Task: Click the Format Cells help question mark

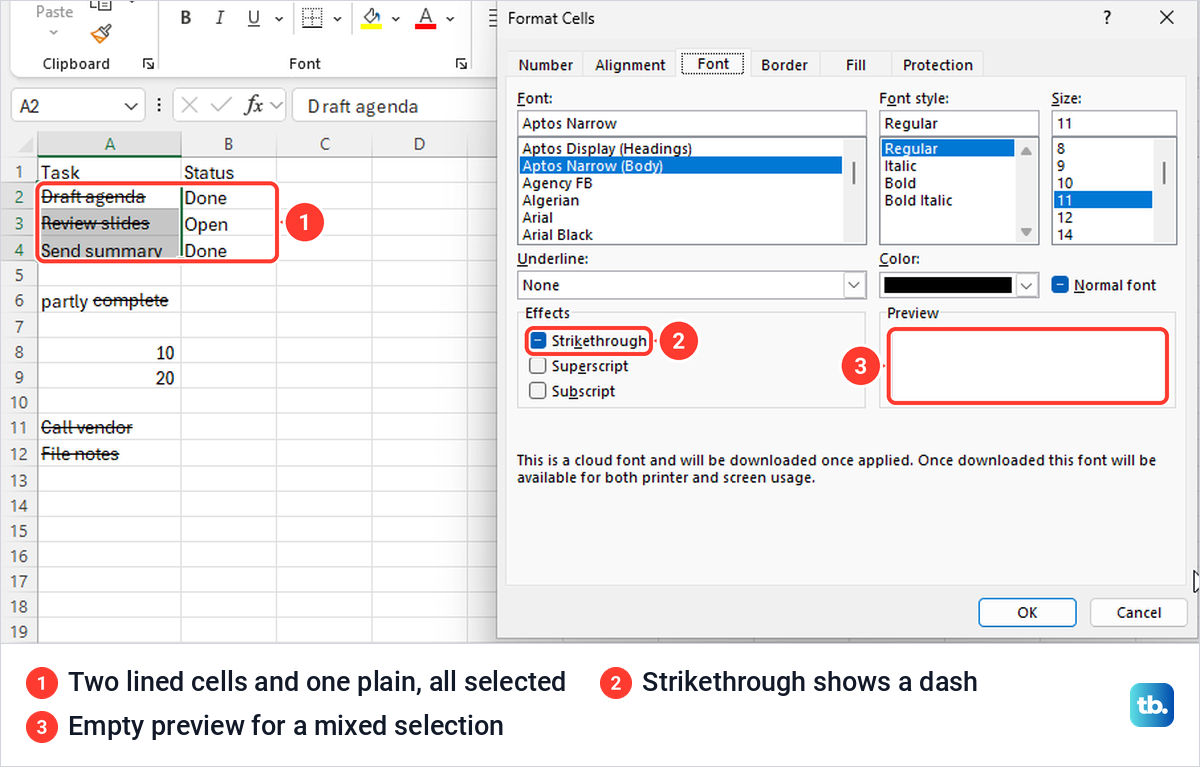Action: click(x=1107, y=18)
